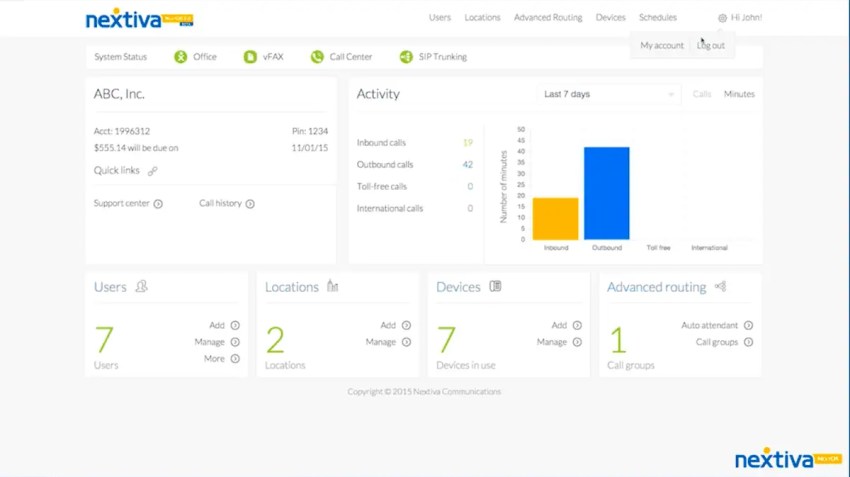The height and width of the screenshot is (477, 850).
Task: Click the Office status icon
Action: [x=181, y=56]
